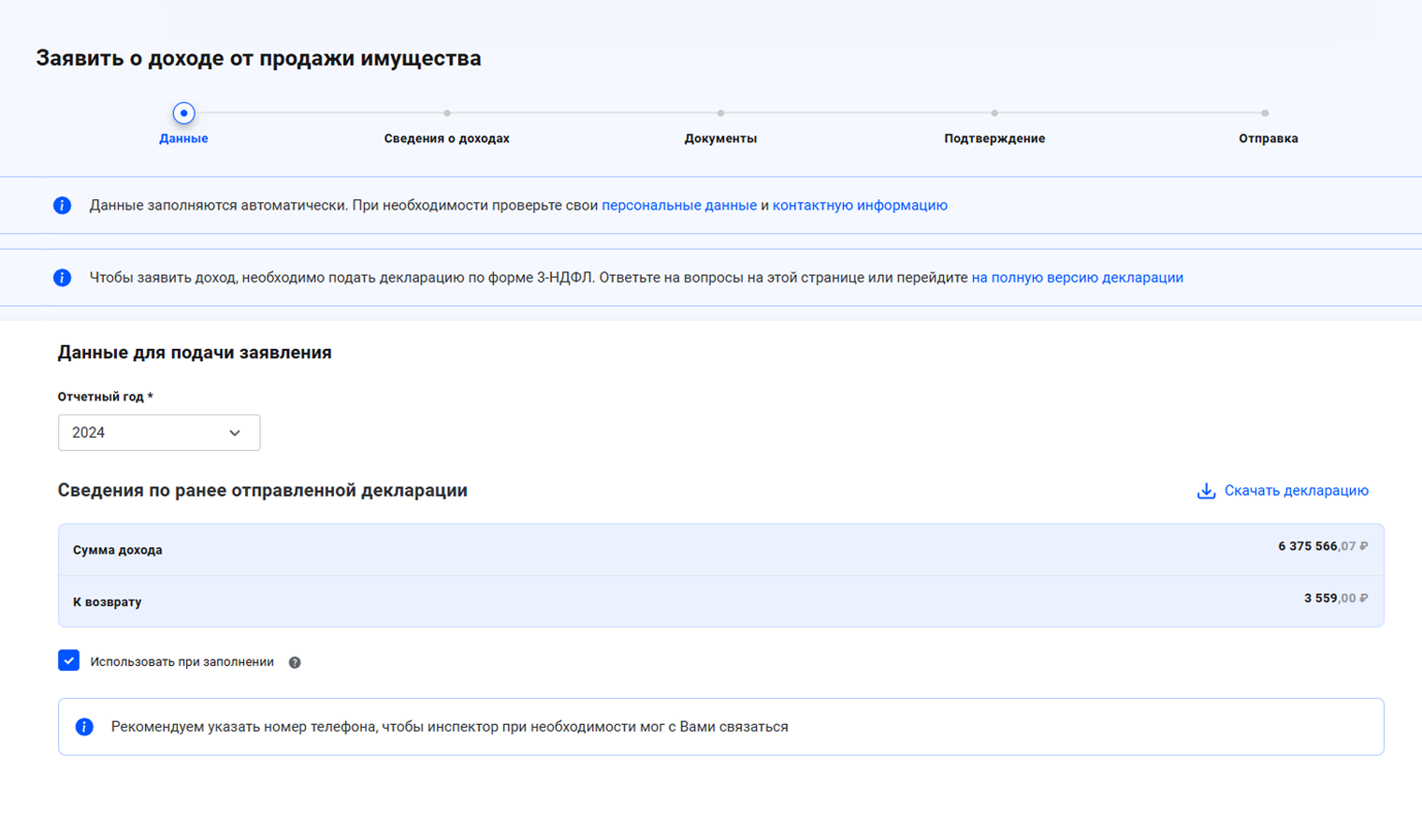Click the Сумма дохода row
Image resolution: width=1422 pixels, height=840 pixels.
(x=720, y=549)
